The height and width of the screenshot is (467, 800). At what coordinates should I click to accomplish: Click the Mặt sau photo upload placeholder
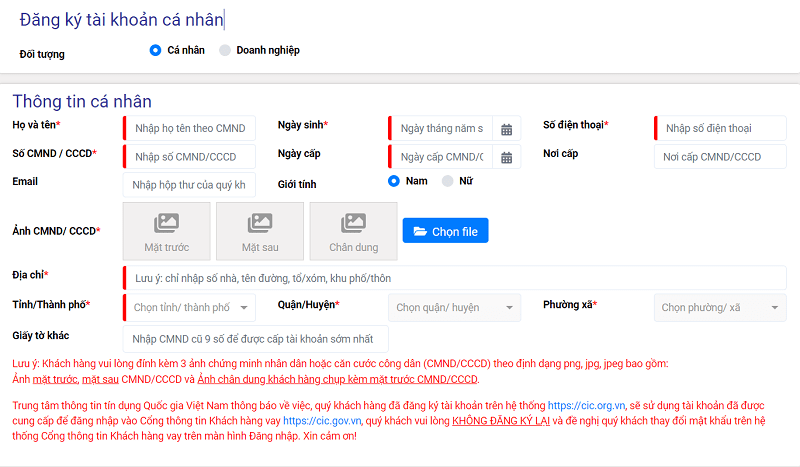[x=260, y=232]
